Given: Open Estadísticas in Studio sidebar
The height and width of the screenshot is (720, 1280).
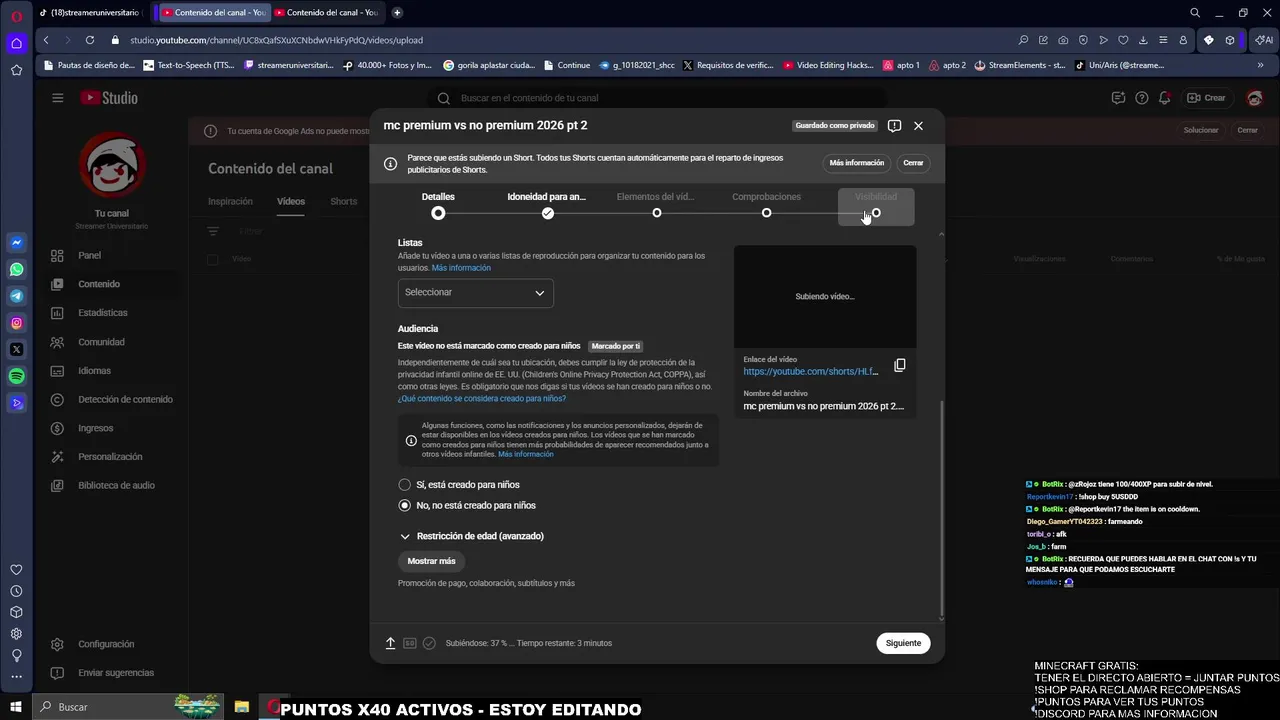Looking at the screenshot, I should (102, 313).
